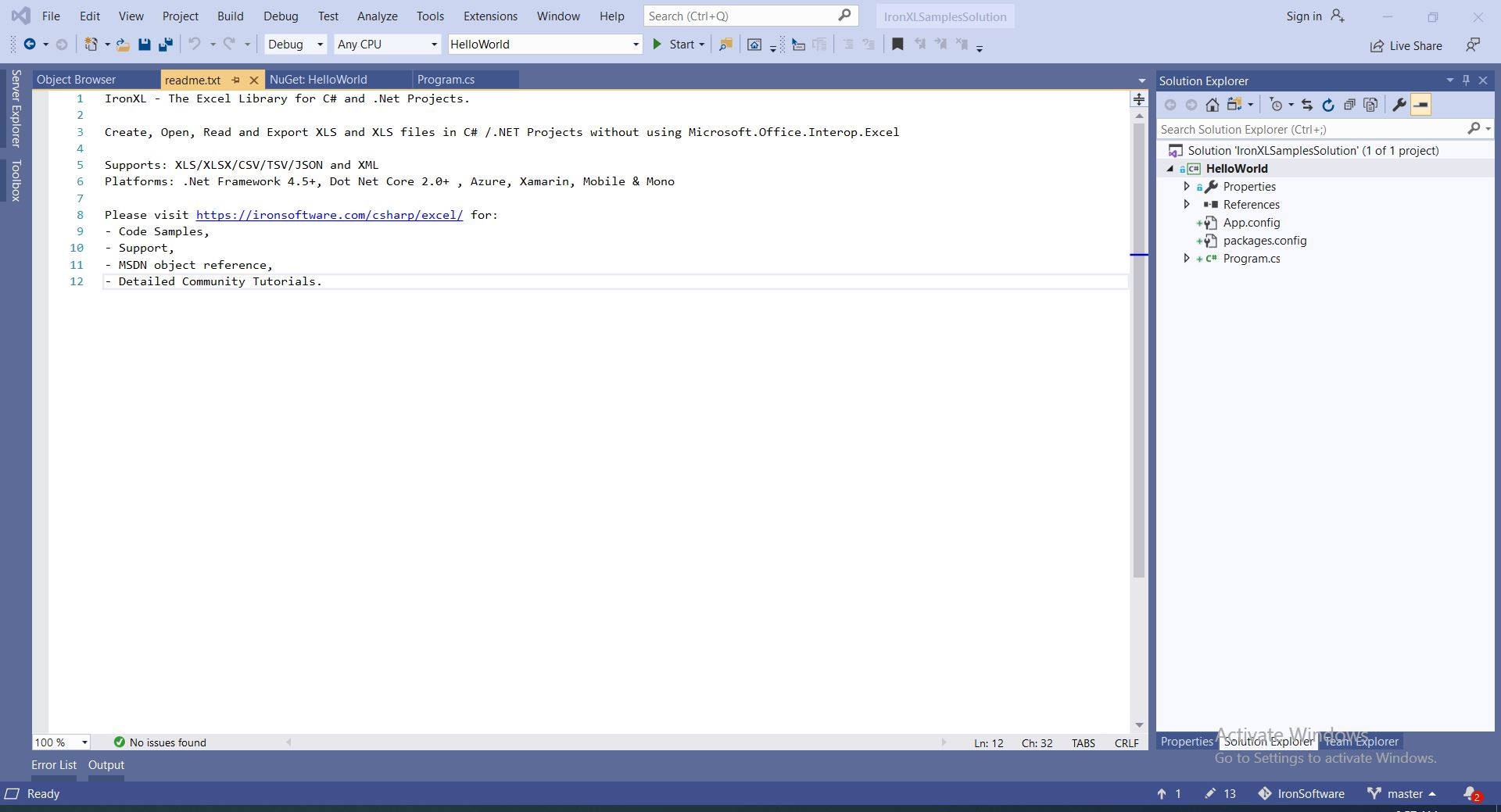1501x812 pixels.
Task: Collapse the HelloWorld project node
Action: click(1170, 169)
